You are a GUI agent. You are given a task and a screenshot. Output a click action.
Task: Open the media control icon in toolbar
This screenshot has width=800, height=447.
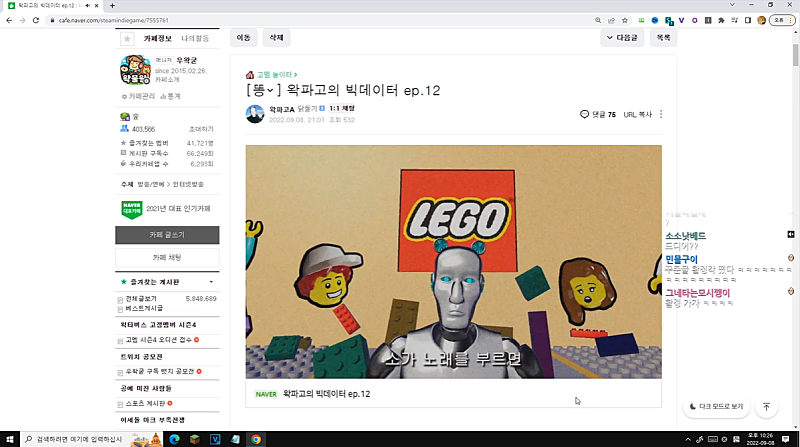click(734, 20)
